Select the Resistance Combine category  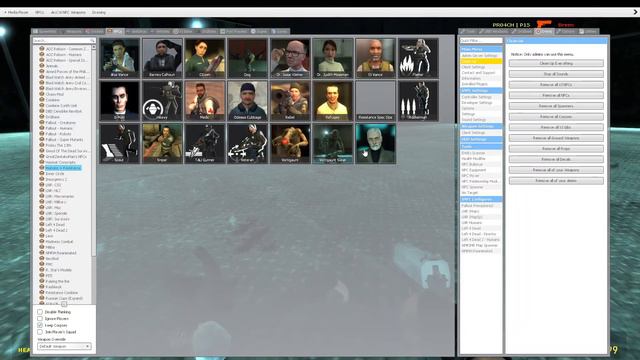[61, 293]
